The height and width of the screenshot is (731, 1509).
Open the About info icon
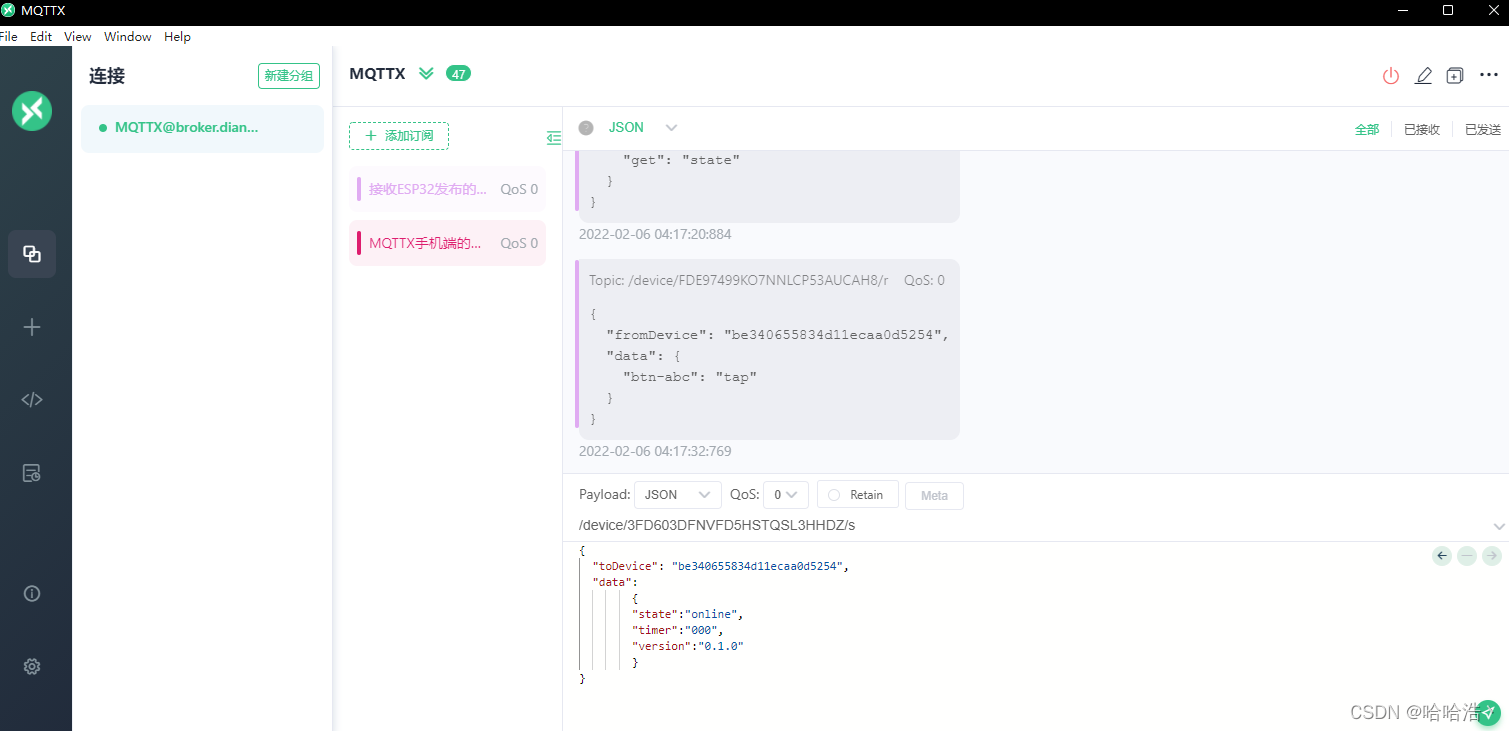(32, 593)
